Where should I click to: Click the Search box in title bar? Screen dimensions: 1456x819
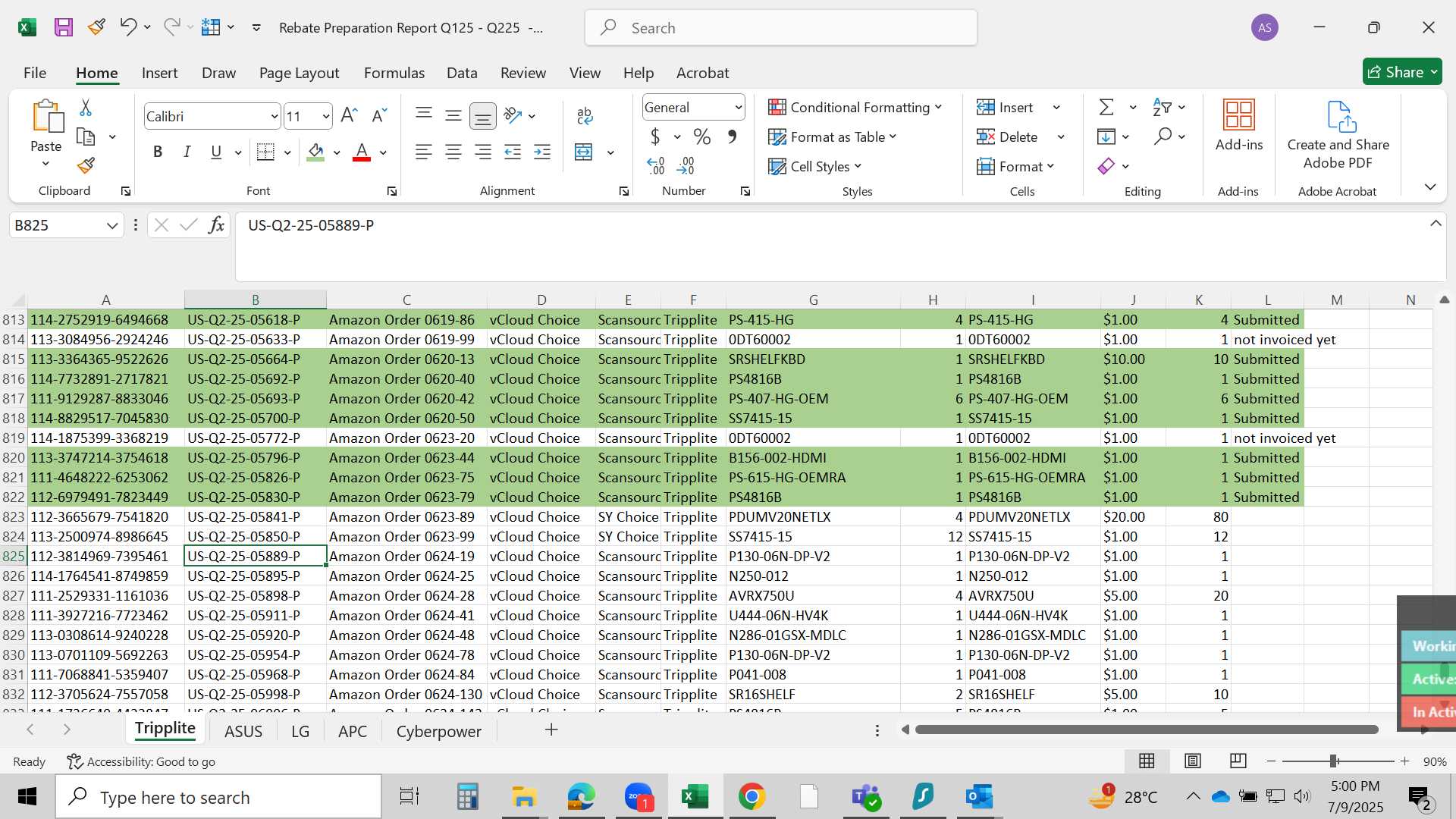click(780, 28)
